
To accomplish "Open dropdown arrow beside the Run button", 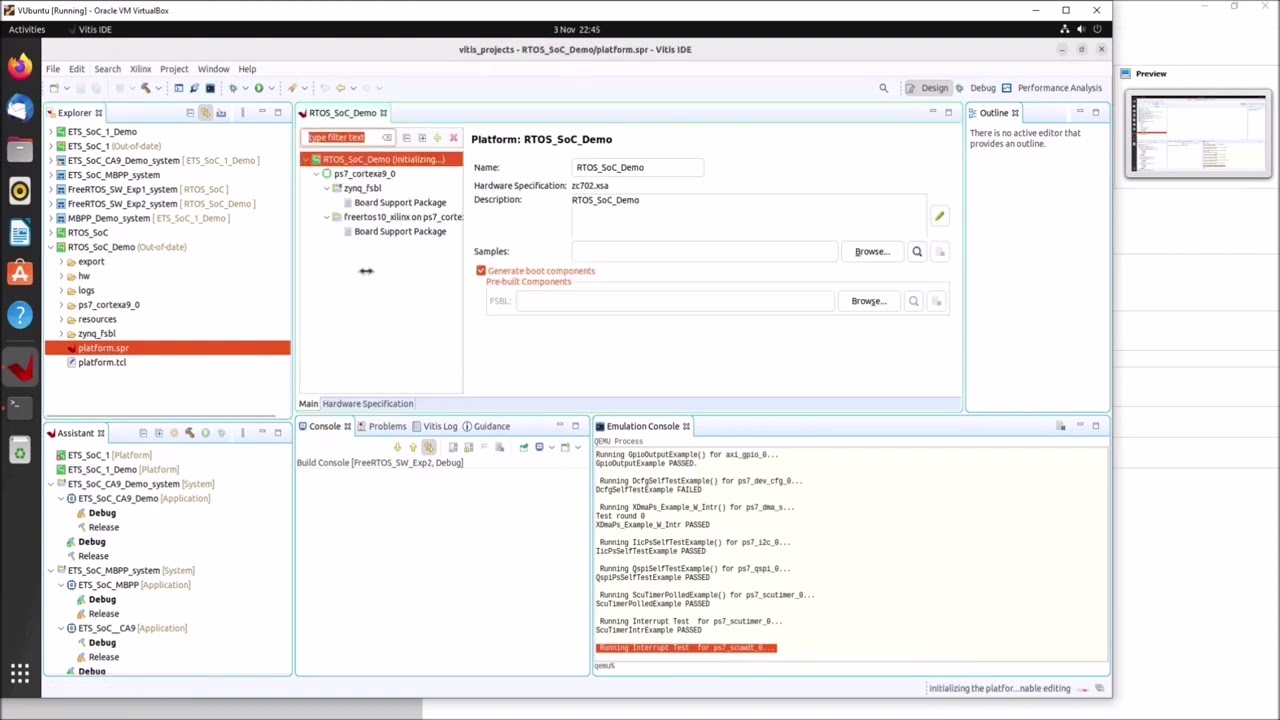I will pos(271,88).
